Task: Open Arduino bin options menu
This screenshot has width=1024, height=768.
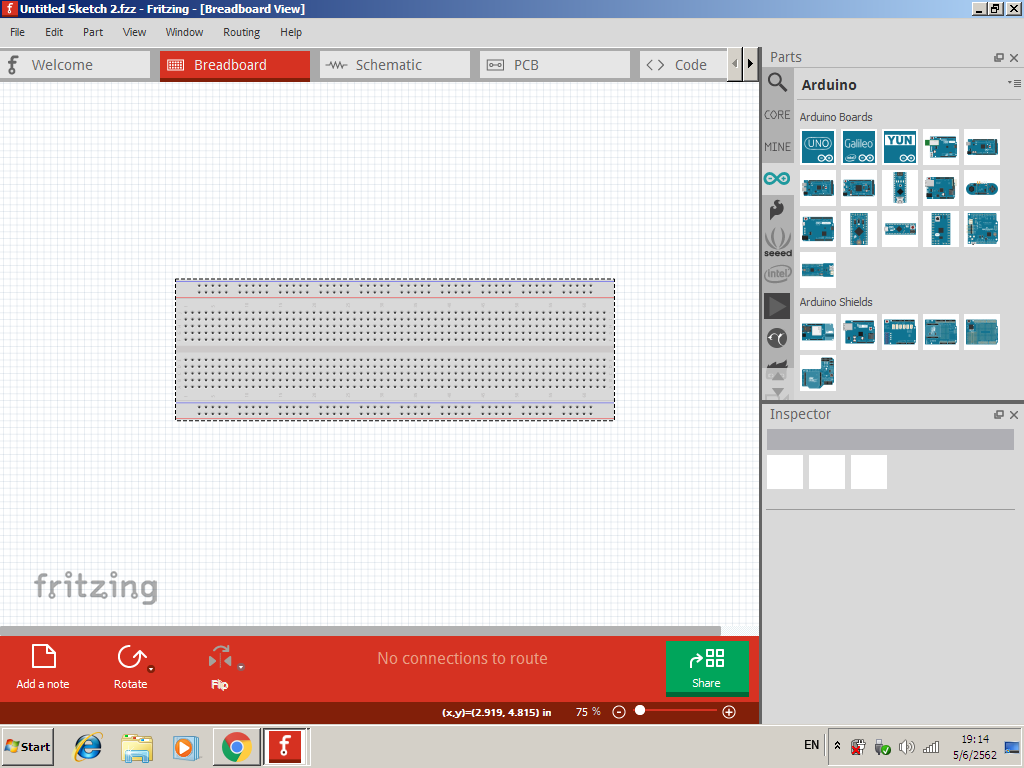Action: coord(1014,84)
